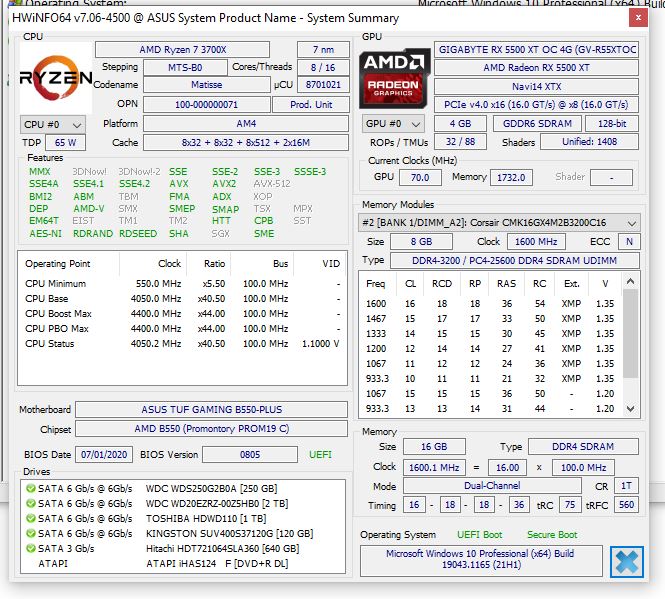The width and height of the screenshot is (665, 599).
Task: Click the Operating Point column header
Action: 69,264
